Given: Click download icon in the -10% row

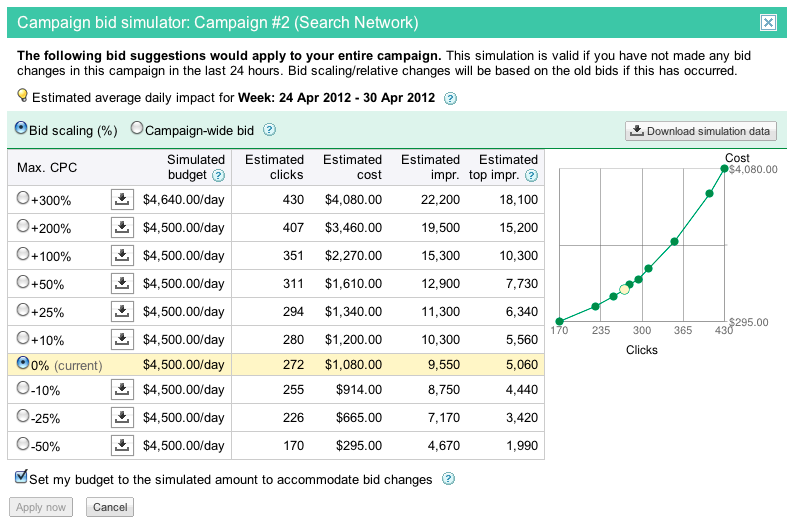Looking at the screenshot, I should pyautogui.click(x=121, y=392).
